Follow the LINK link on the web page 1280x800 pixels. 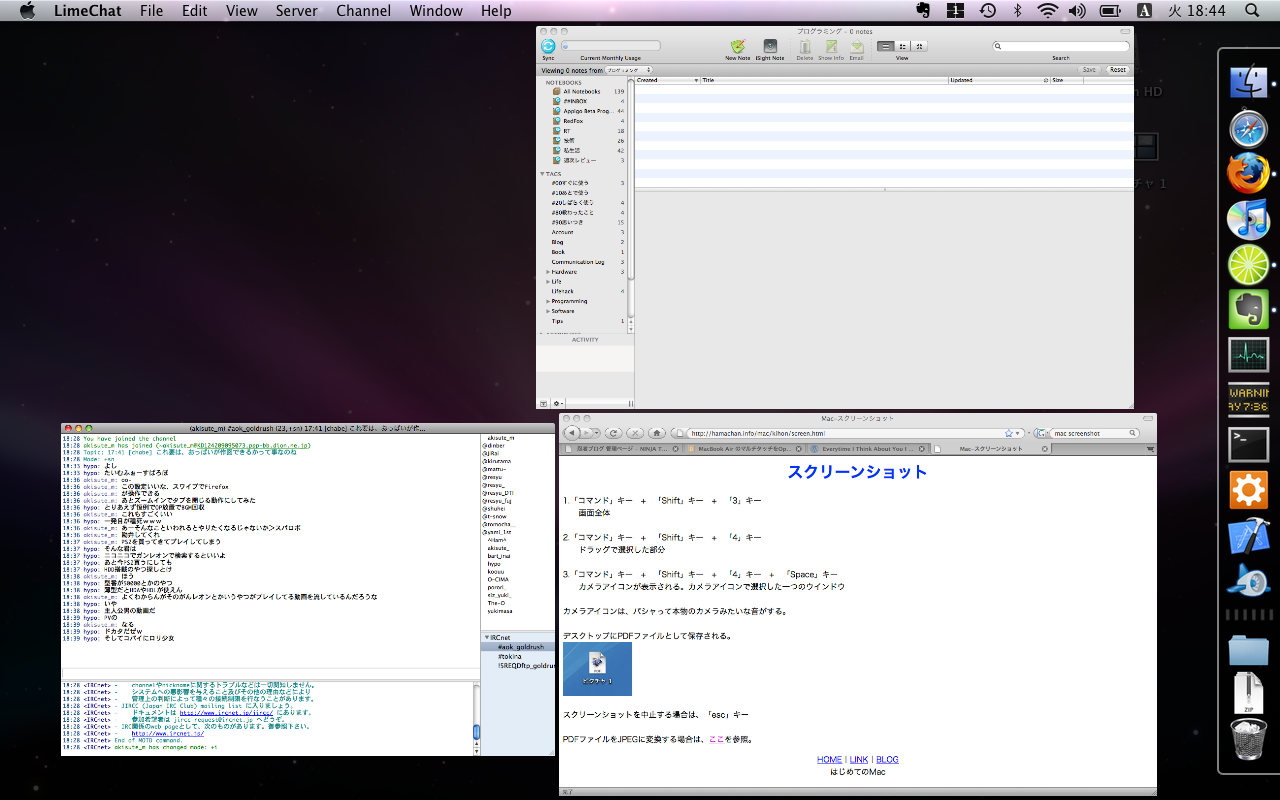859,760
